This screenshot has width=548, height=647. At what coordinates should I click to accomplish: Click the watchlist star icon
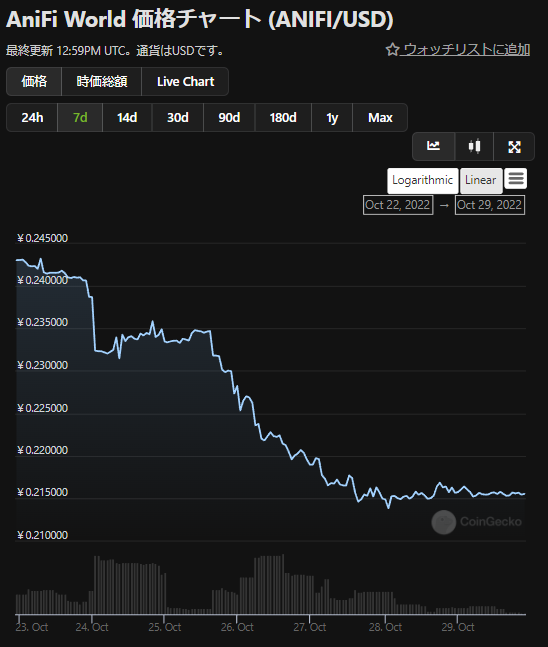coord(392,50)
